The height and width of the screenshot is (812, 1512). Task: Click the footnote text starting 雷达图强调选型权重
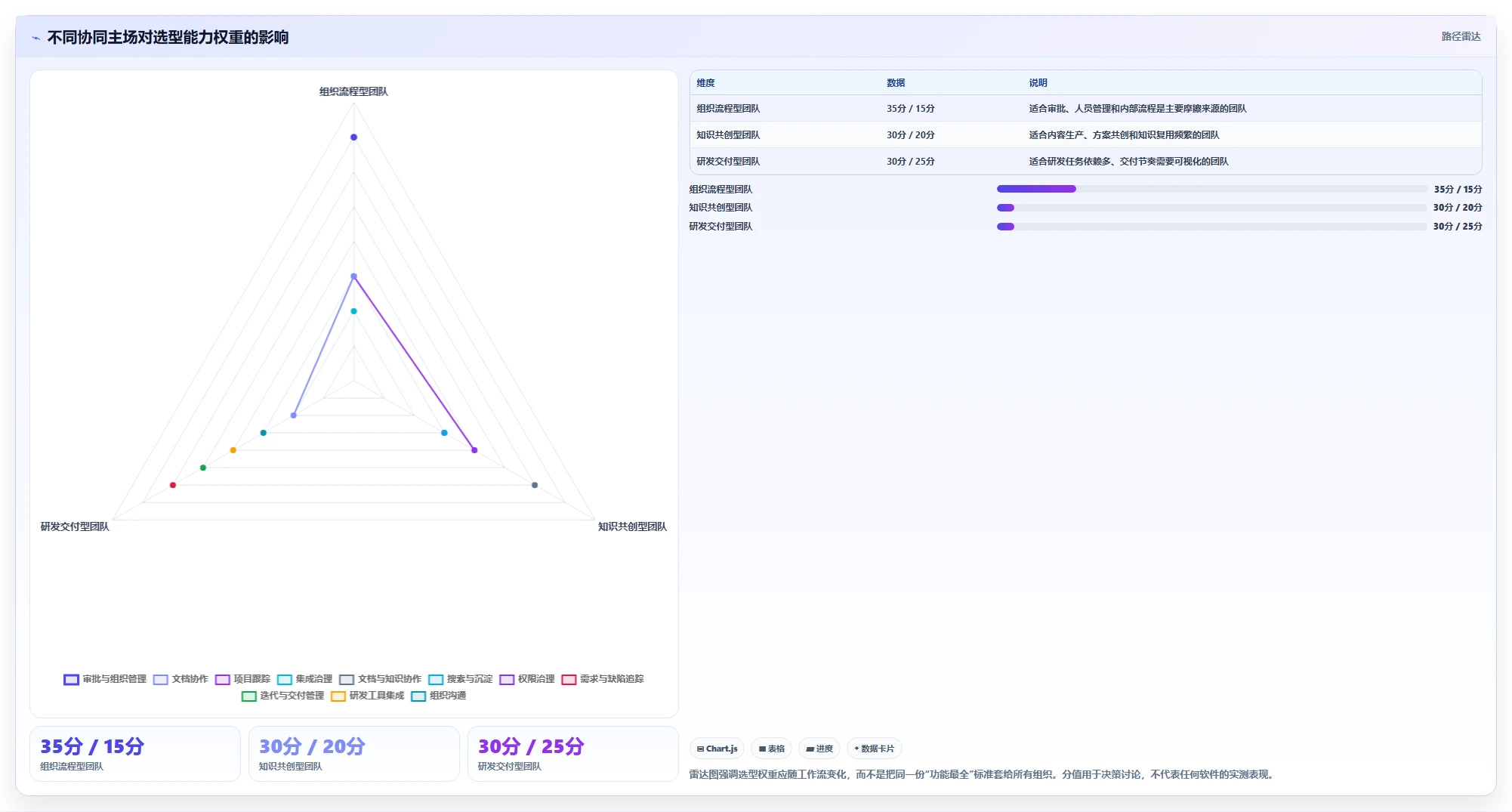[x=983, y=774]
